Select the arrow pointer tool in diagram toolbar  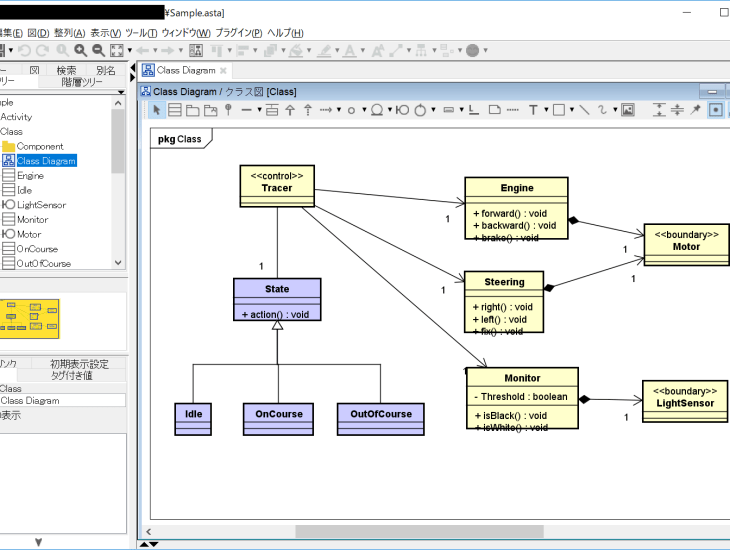(156, 110)
